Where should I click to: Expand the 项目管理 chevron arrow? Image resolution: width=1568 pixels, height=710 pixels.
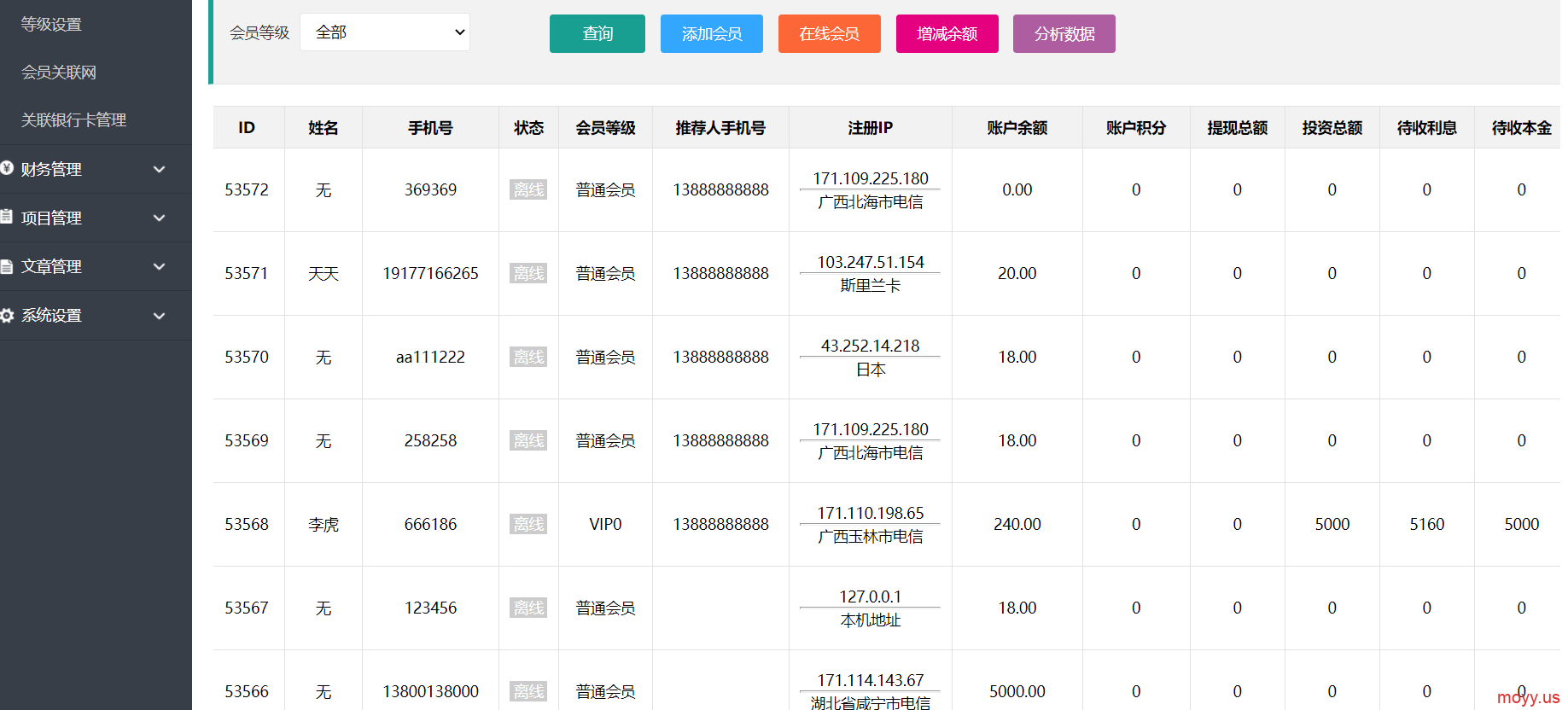[159, 218]
